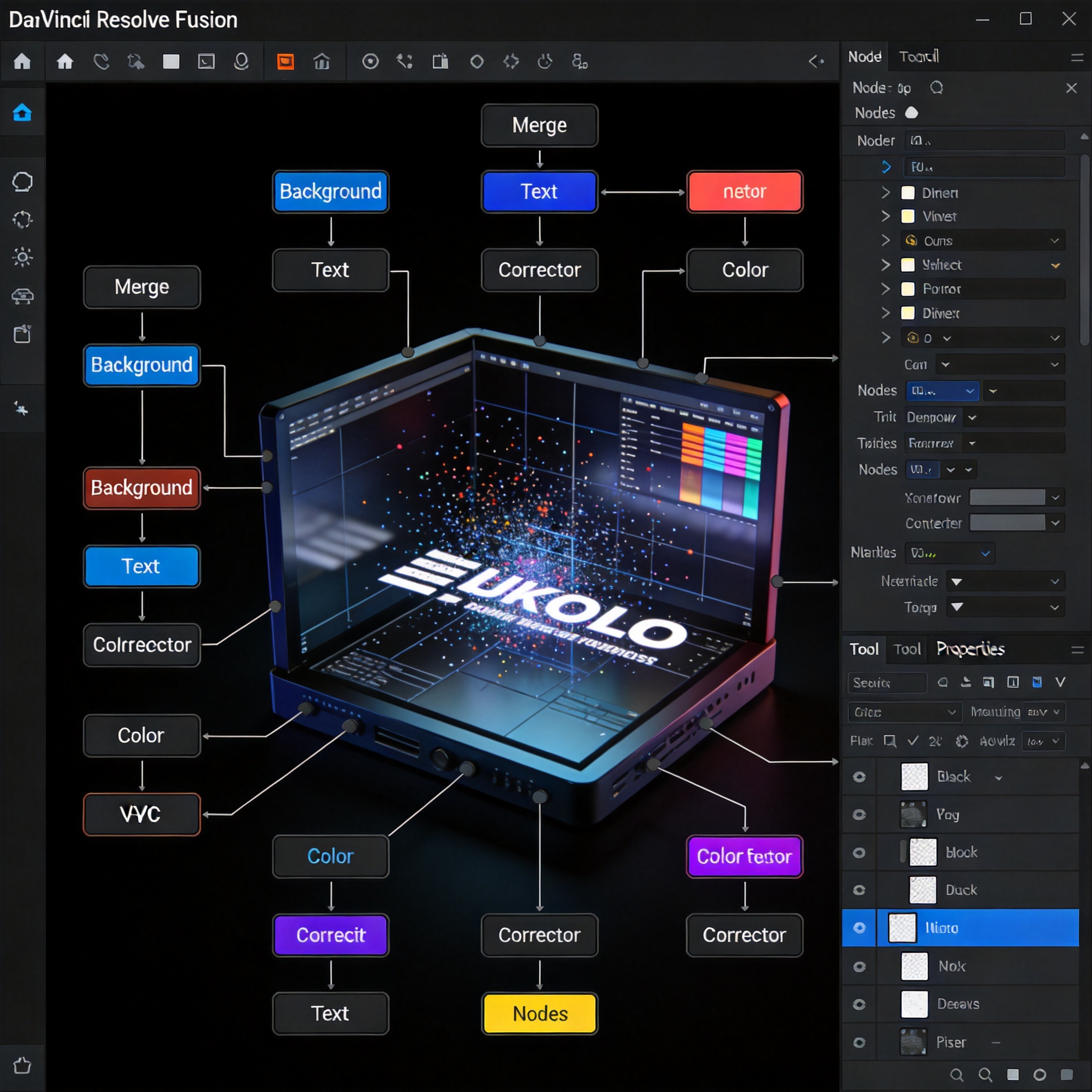
Task: Click the sparkle icon in left sidebar
Action: [22, 408]
